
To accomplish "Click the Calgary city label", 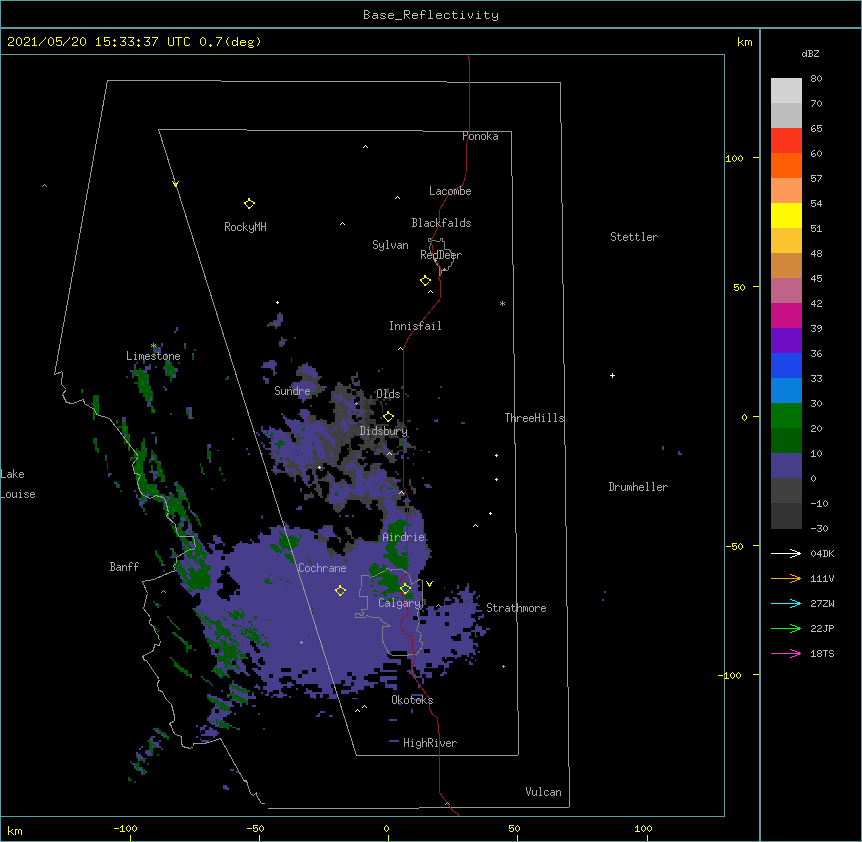I will pyautogui.click(x=399, y=603).
